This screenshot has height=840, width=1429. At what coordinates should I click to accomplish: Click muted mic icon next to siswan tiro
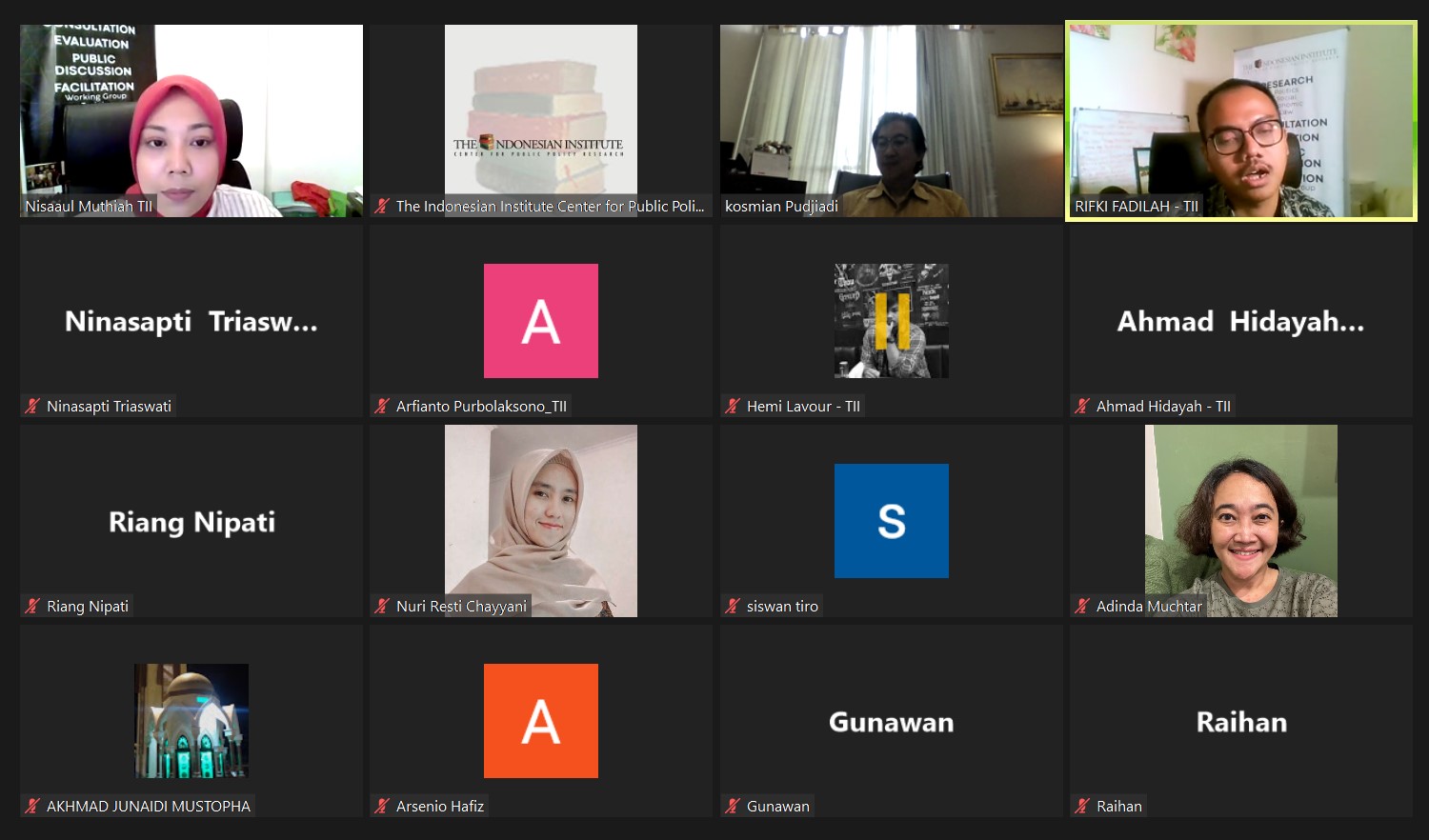[733, 607]
